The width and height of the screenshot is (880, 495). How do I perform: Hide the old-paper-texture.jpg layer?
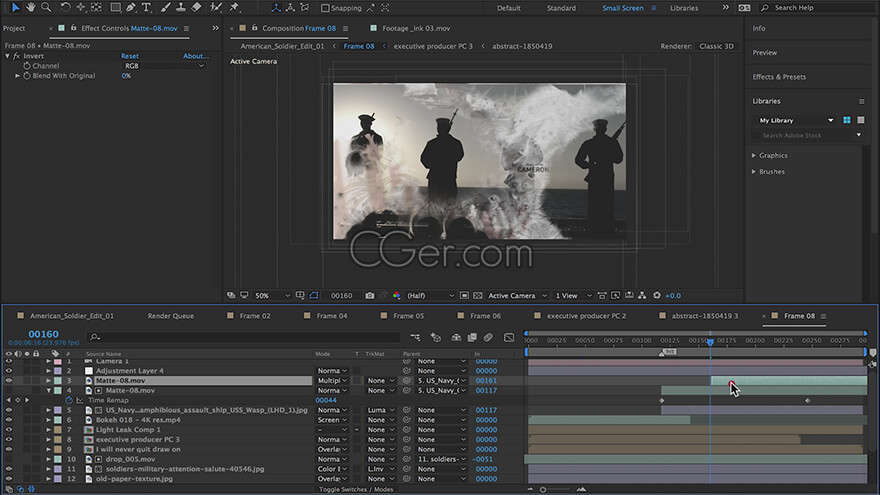coord(8,479)
